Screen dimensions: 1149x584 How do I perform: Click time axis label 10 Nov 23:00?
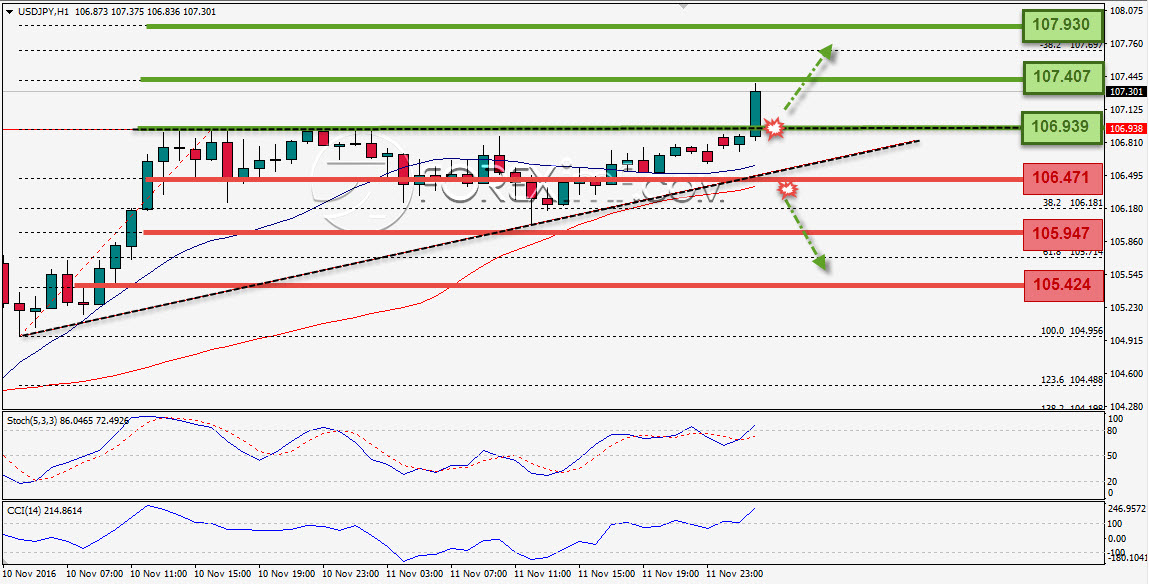pos(351,574)
